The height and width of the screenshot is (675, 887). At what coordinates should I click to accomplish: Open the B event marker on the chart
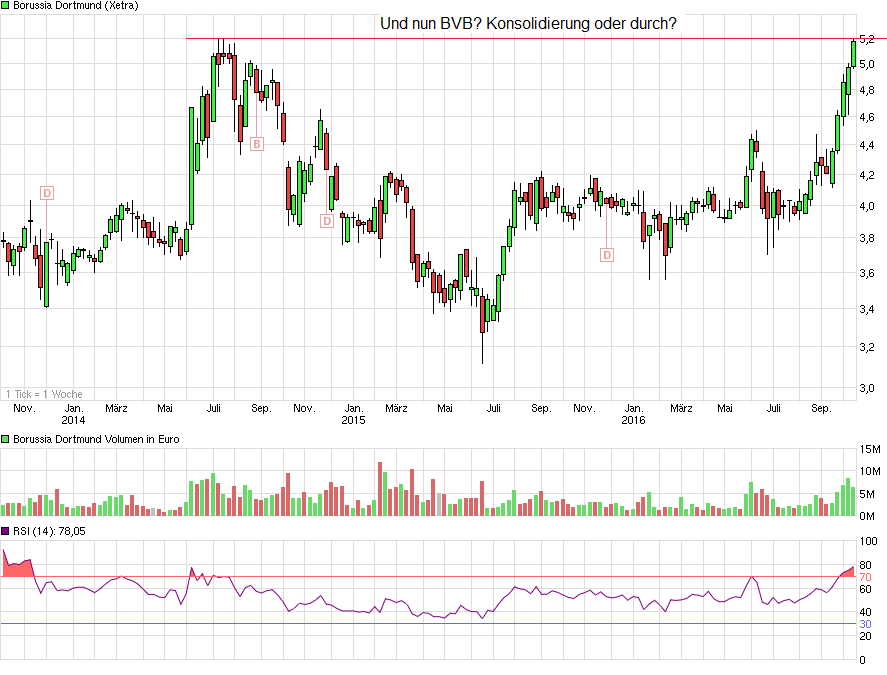[257, 144]
